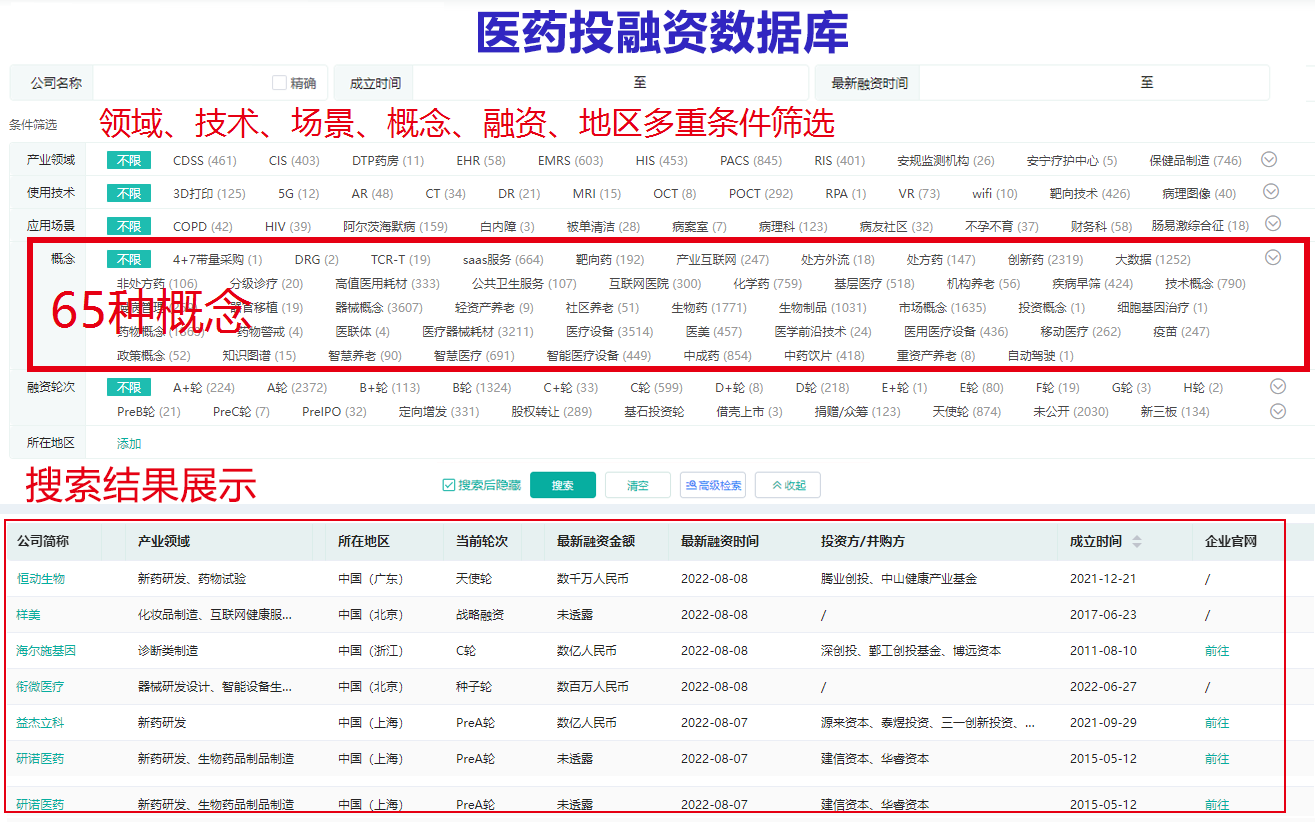Expand the second 融资轮次 row chevron

click(1277, 411)
